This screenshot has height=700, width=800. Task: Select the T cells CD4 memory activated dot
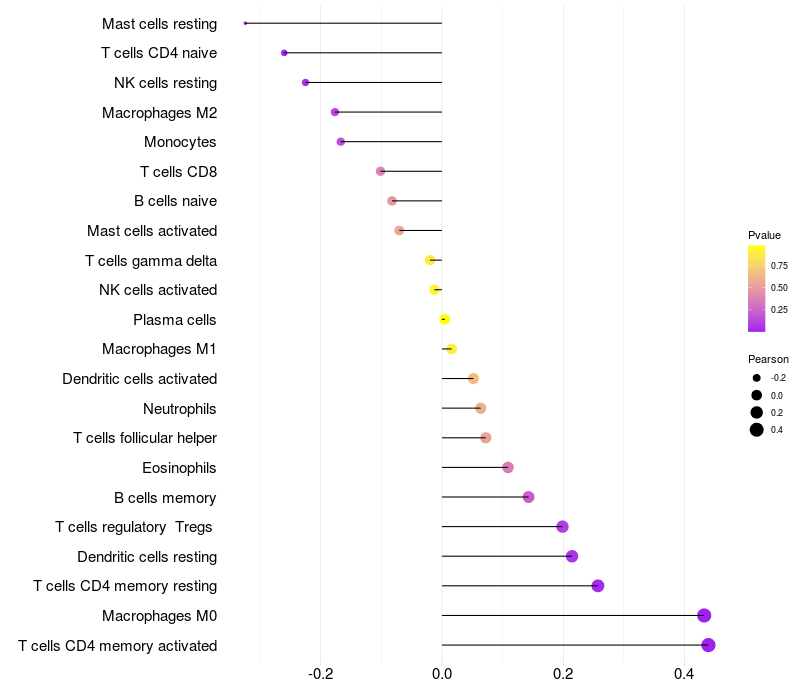[x=708, y=645]
